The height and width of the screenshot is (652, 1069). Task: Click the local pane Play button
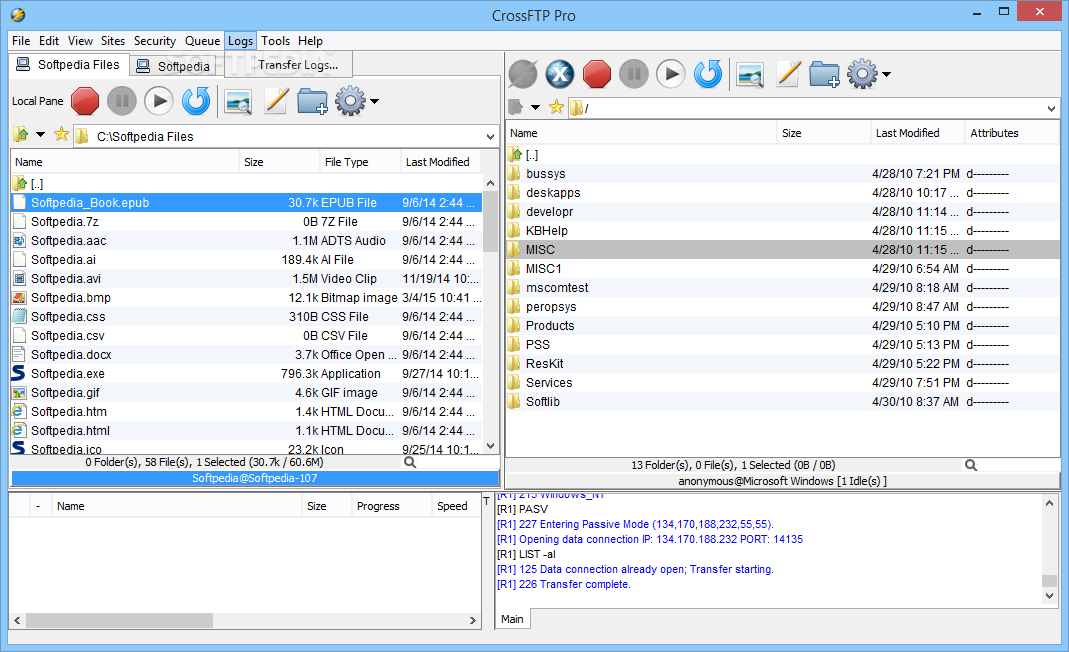click(x=159, y=102)
